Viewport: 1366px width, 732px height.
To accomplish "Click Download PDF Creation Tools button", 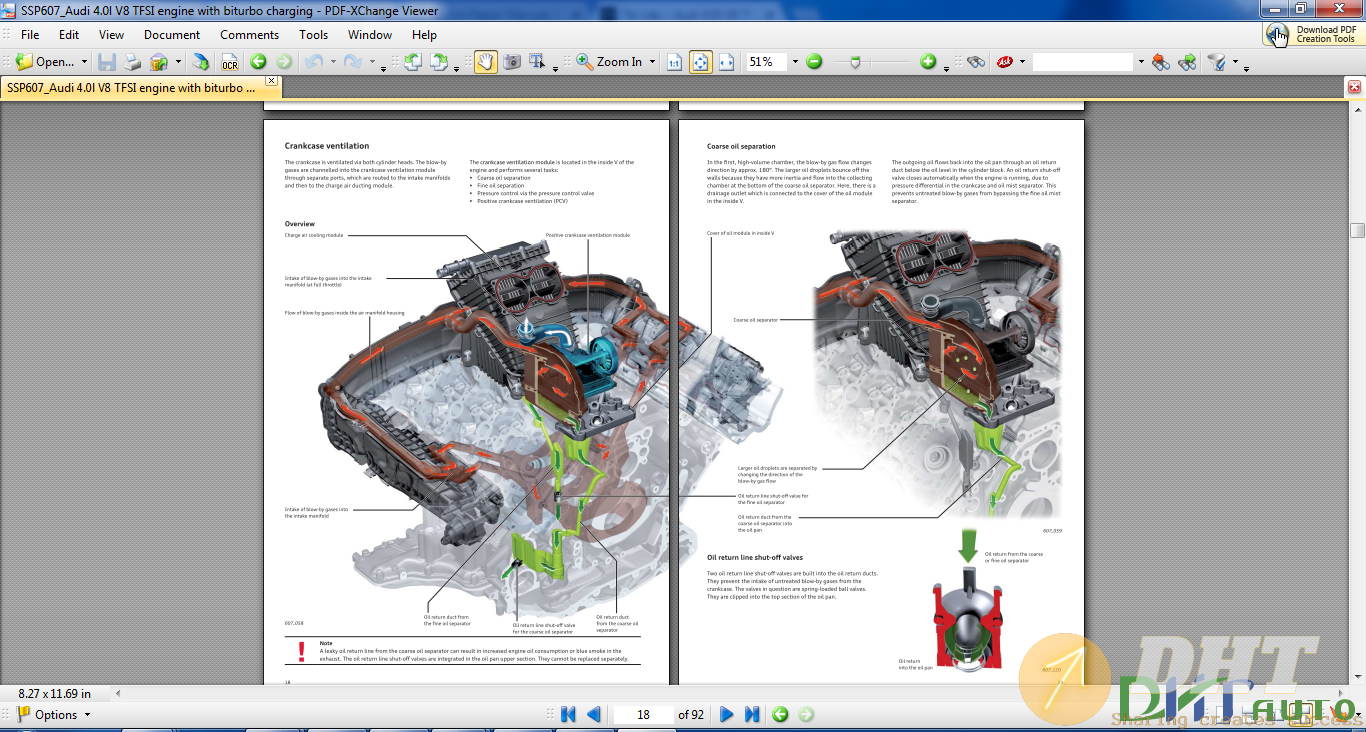I will coord(1313,34).
